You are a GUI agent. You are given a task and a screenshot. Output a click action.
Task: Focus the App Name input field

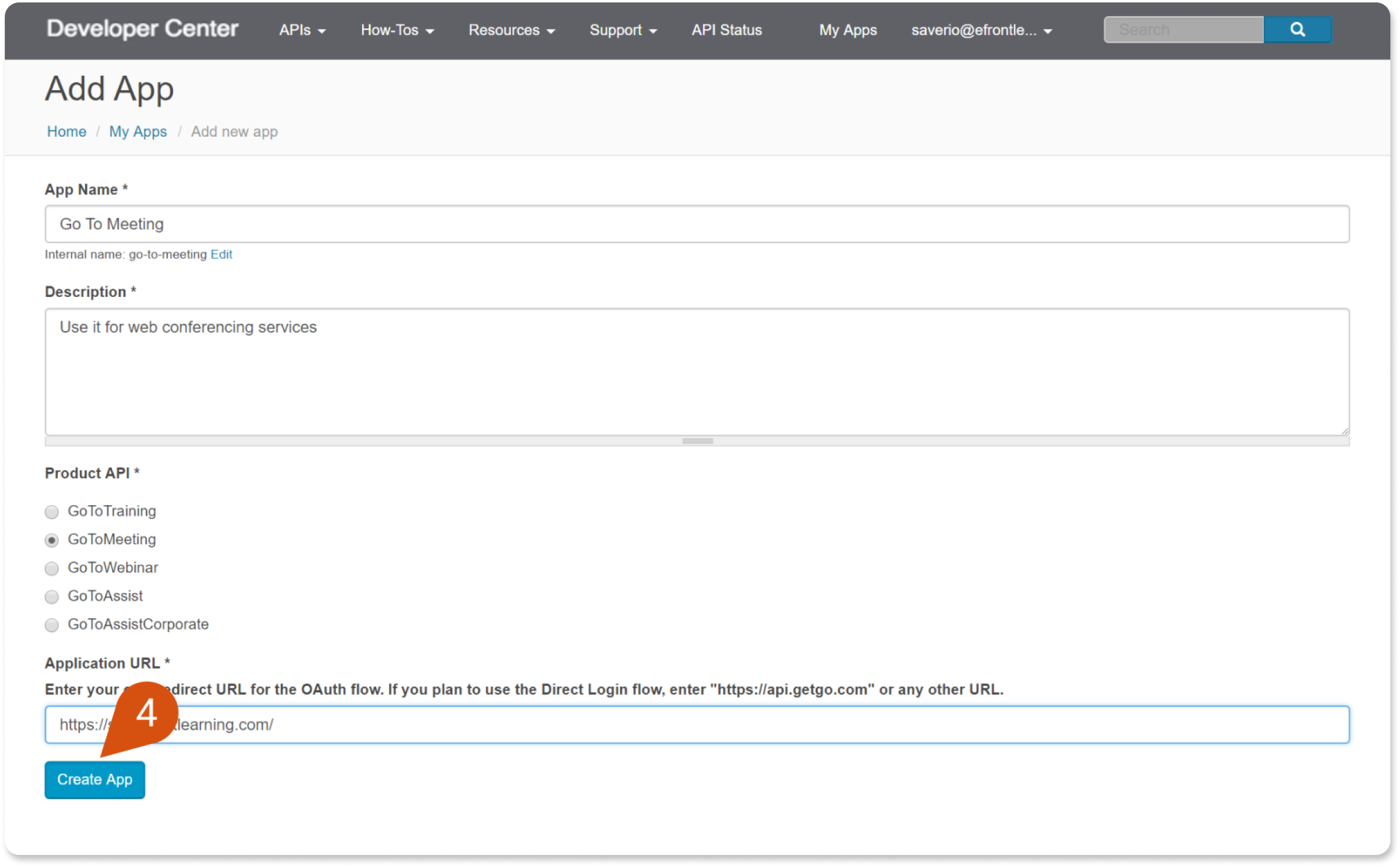697,224
